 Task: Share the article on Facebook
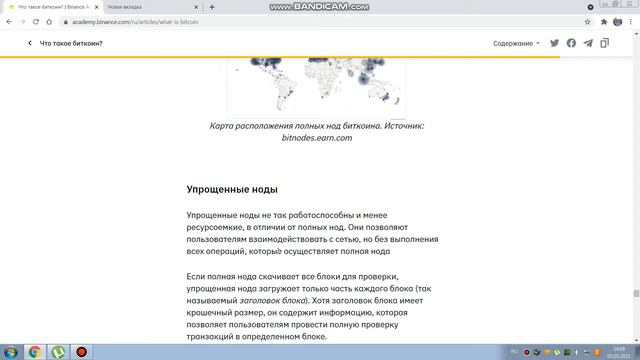[571, 43]
